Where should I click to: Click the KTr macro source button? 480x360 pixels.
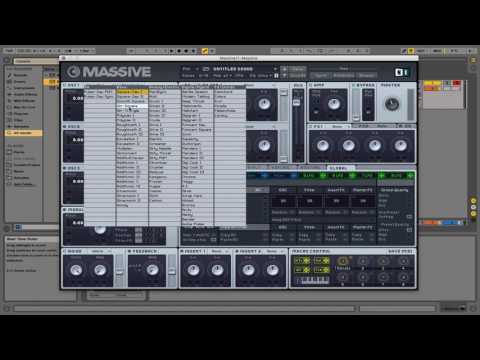(303, 261)
